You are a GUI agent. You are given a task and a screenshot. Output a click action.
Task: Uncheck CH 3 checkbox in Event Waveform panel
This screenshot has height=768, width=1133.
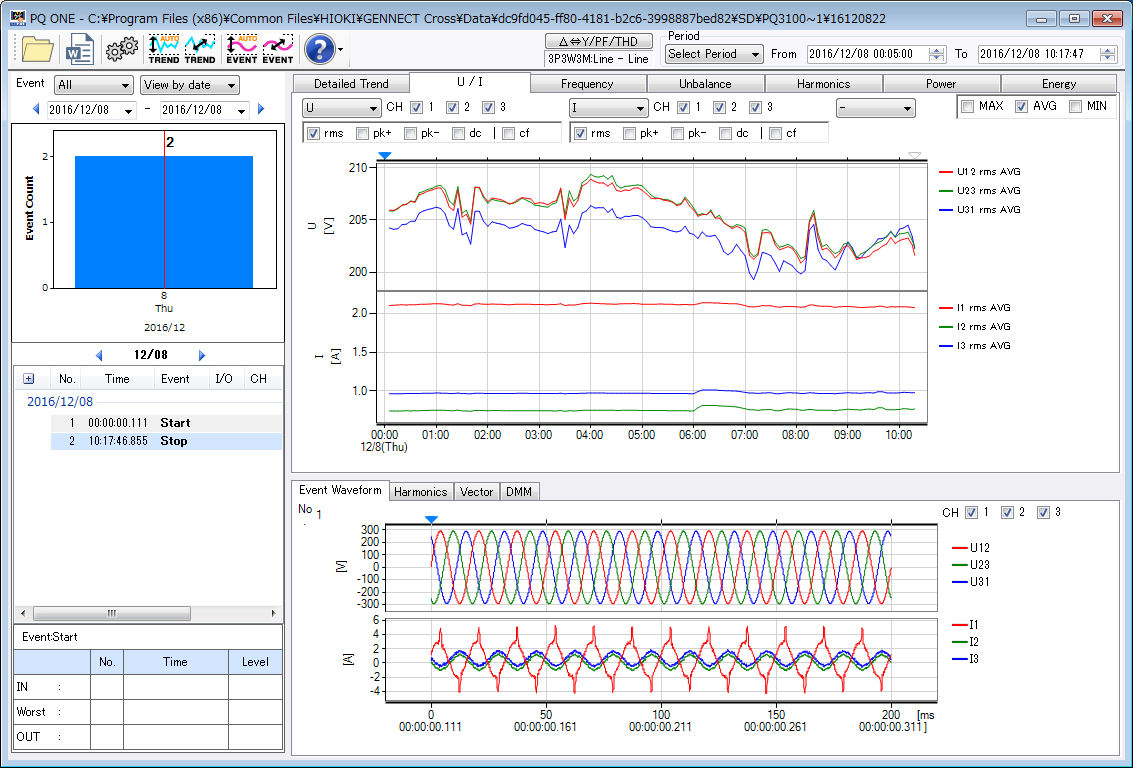tap(1043, 512)
